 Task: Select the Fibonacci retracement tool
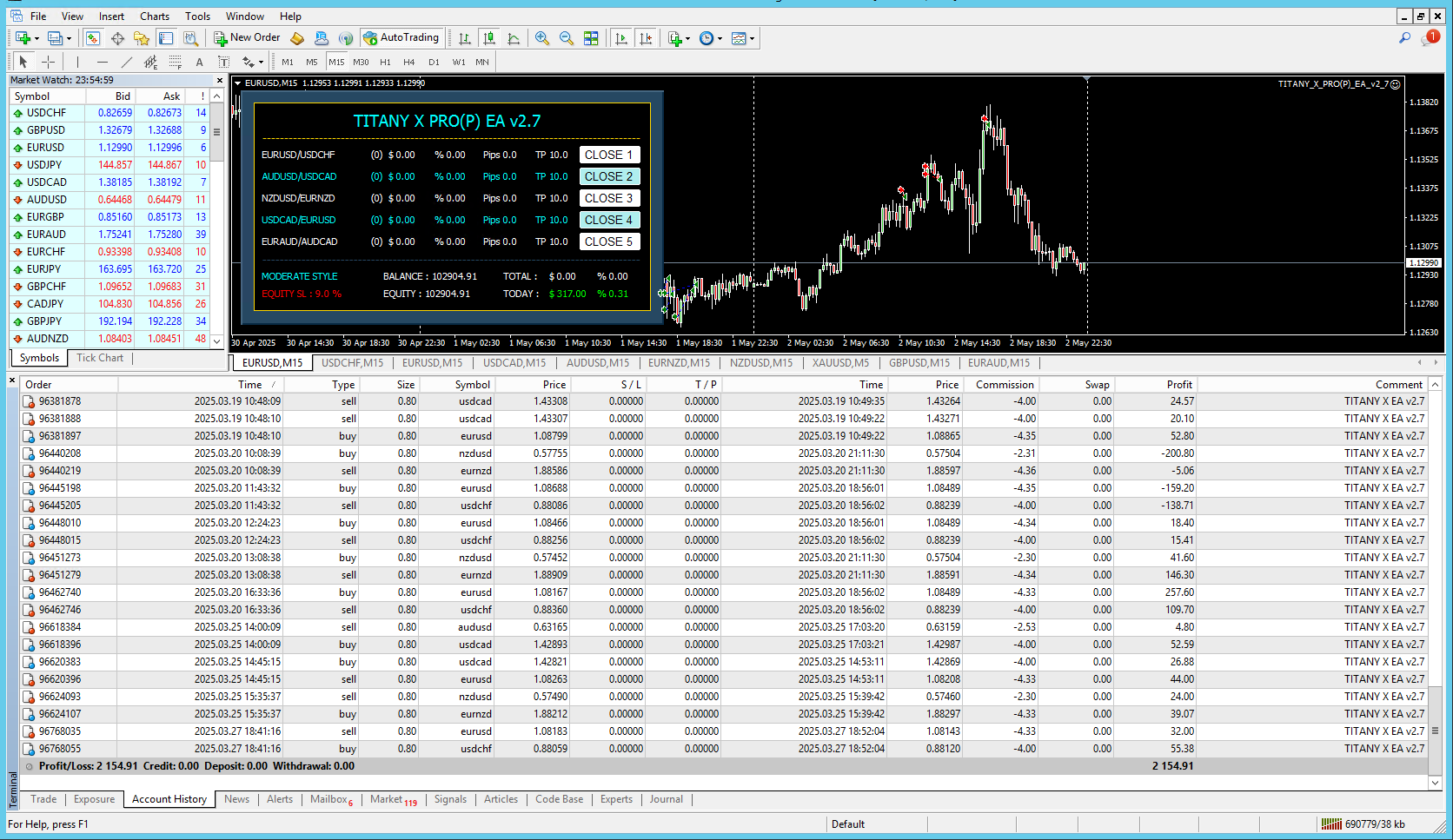(x=175, y=62)
